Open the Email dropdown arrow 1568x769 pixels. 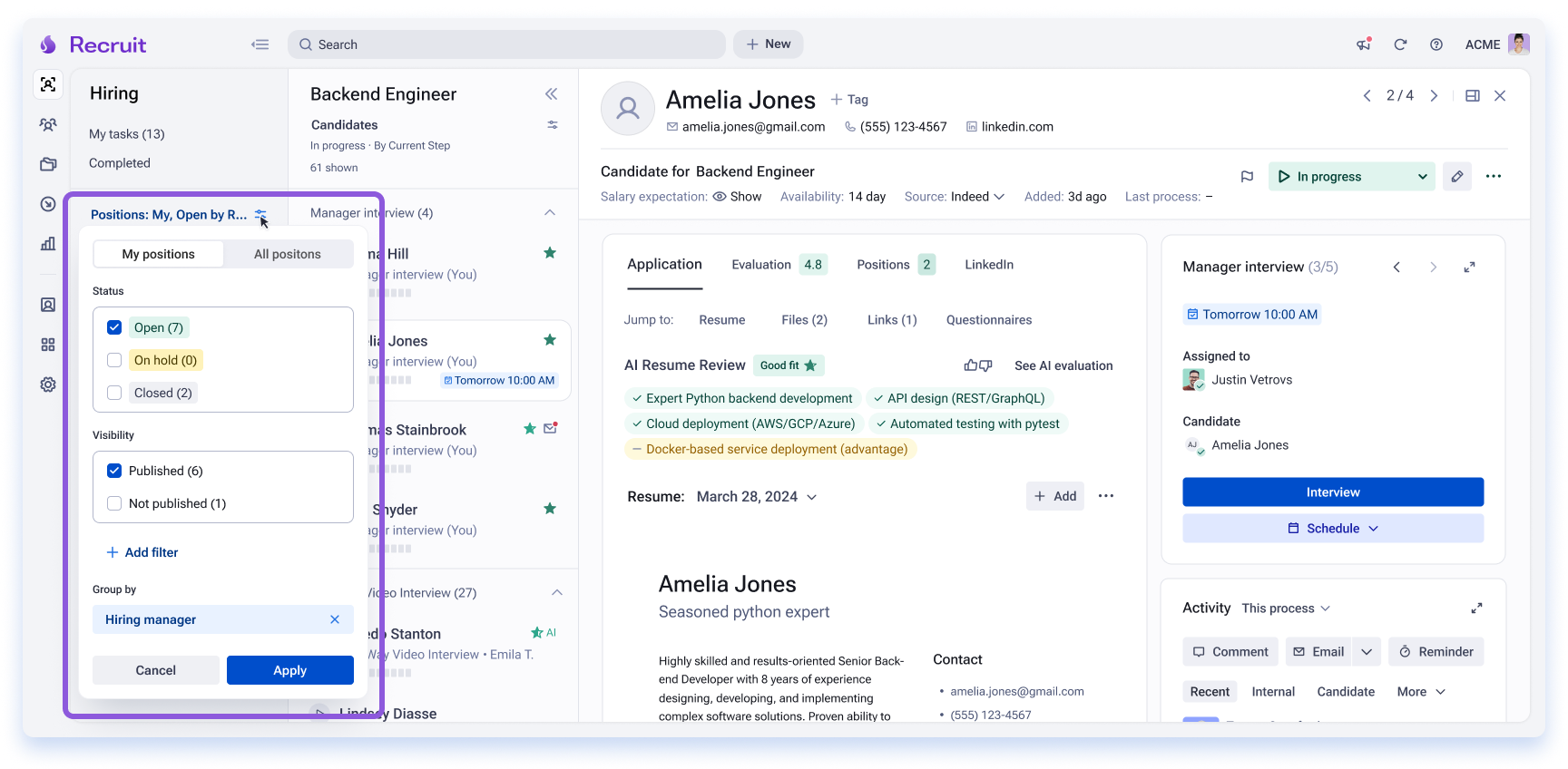pyautogui.click(x=1367, y=651)
